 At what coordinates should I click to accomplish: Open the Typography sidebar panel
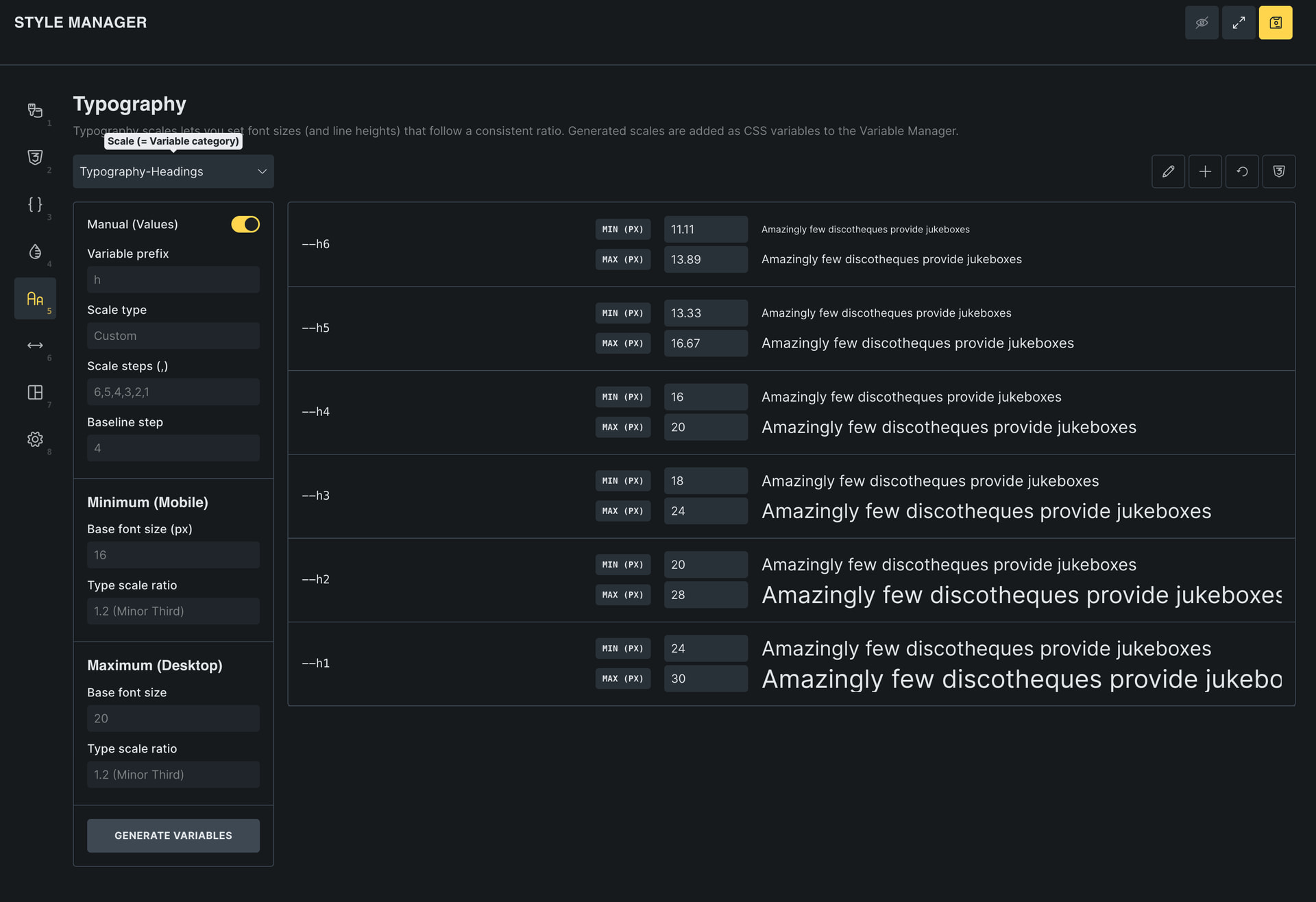pyautogui.click(x=35, y=298)
